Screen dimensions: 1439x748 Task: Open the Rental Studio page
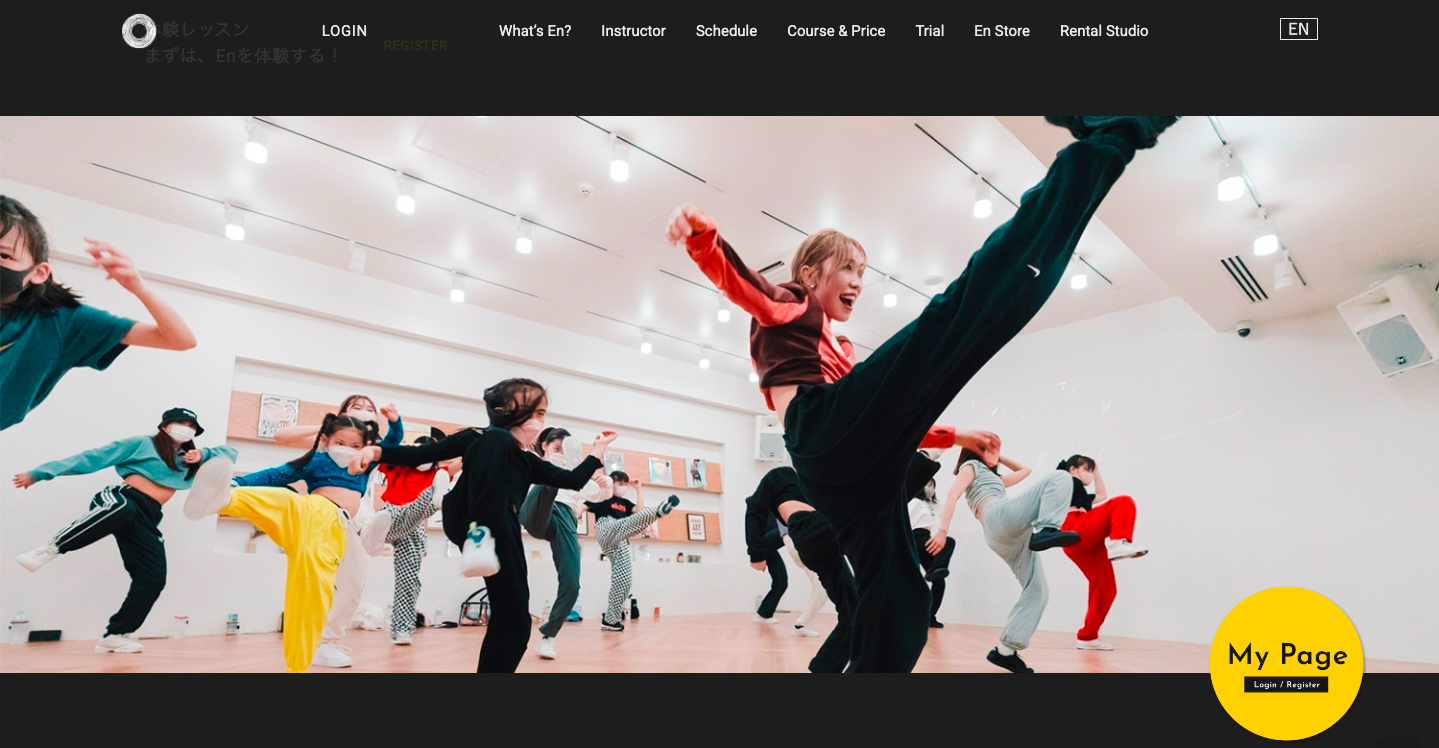point(1103,31)
